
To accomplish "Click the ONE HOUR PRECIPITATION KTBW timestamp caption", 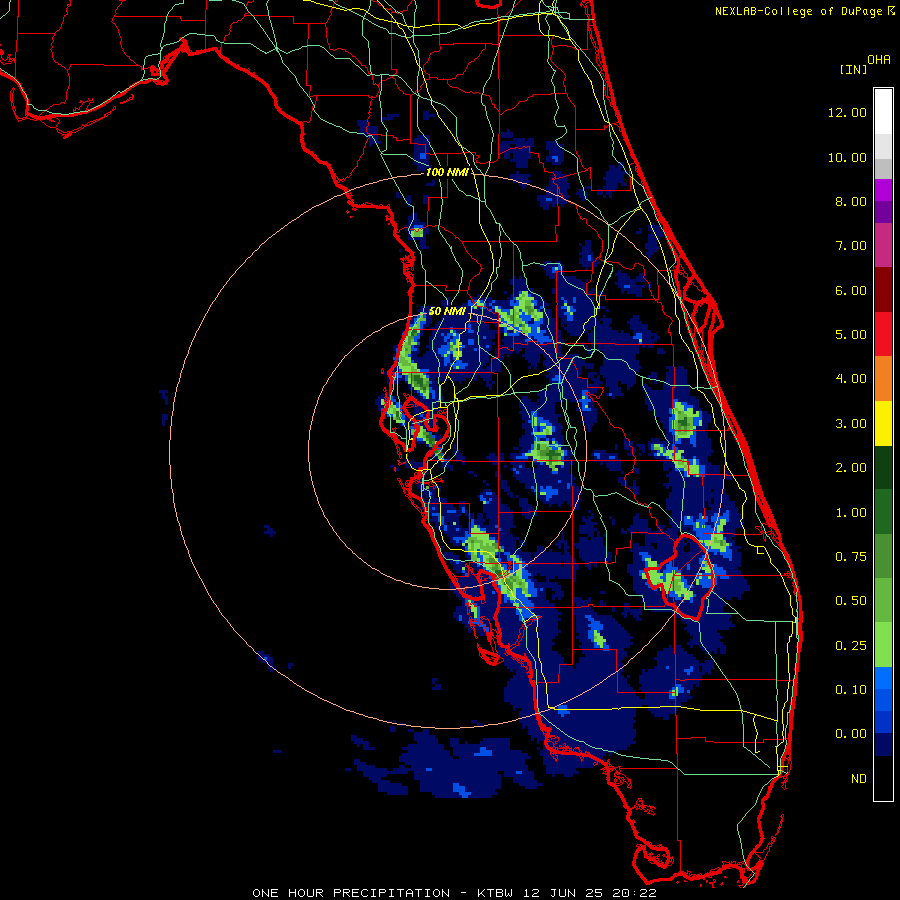I will pos(455,893).
